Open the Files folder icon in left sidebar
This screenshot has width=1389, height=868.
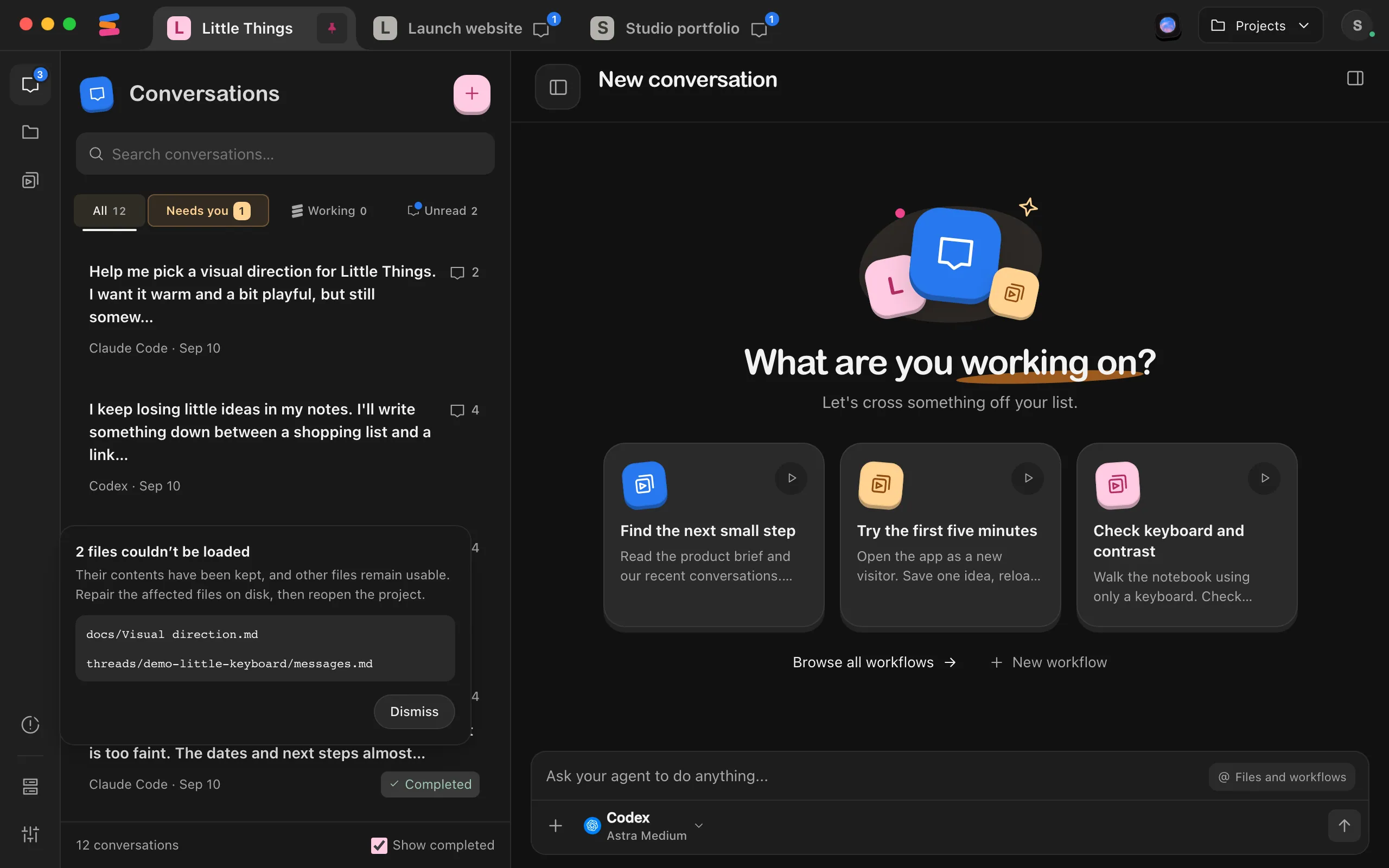30,132
